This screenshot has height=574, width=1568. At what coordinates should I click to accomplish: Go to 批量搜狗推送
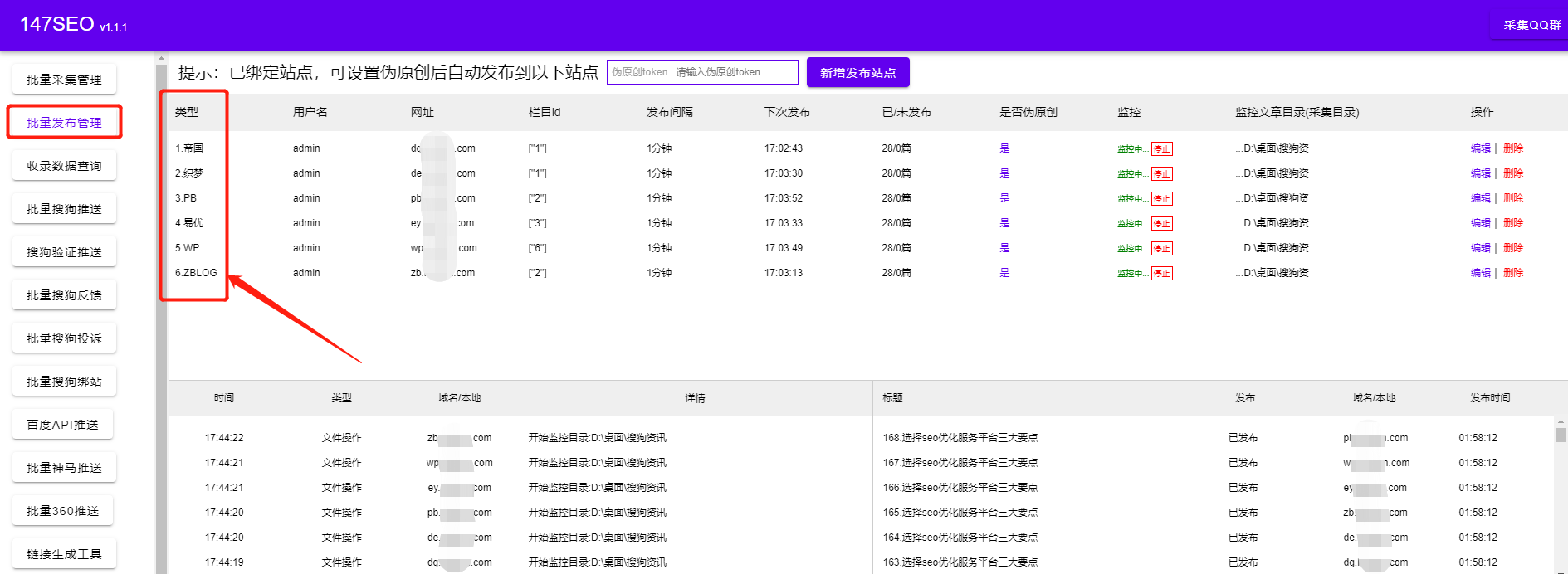click(64, 209)
